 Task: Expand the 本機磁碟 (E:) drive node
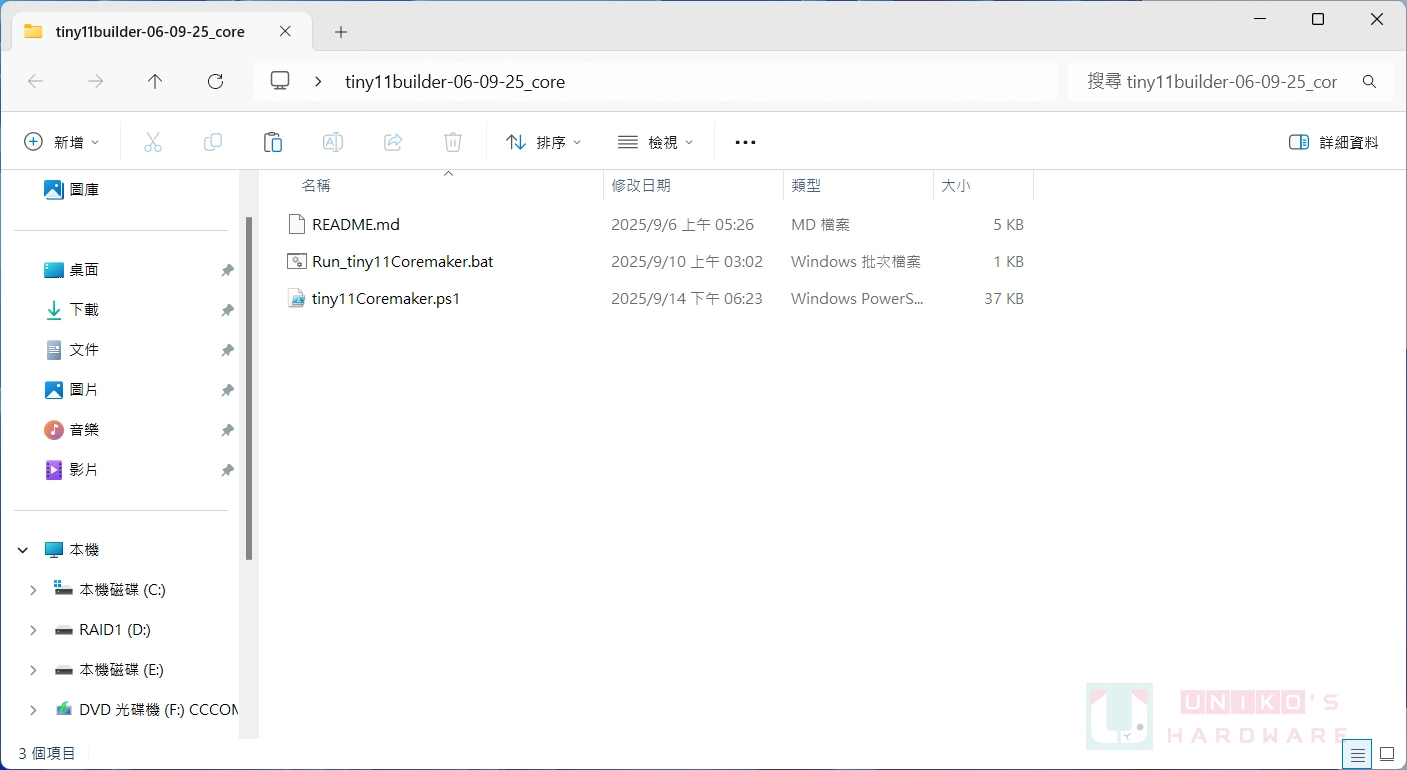coord(33,670)
